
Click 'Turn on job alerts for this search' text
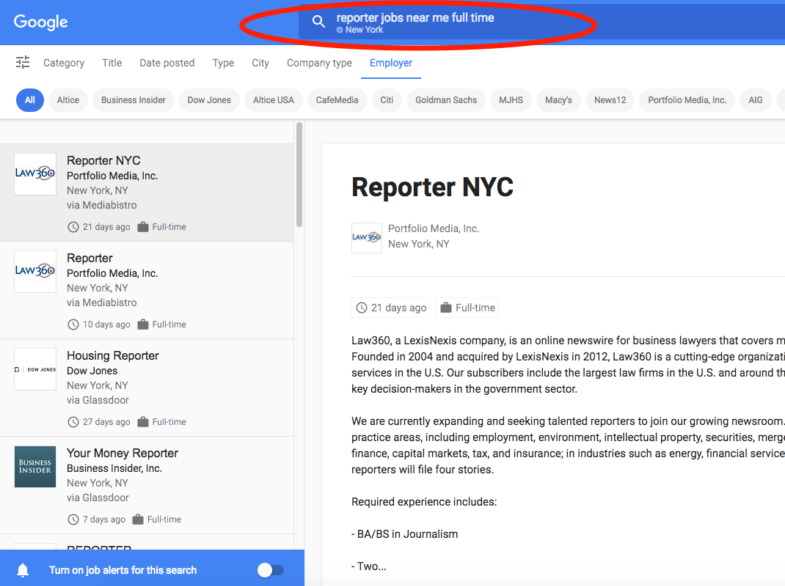pos(123,570)
